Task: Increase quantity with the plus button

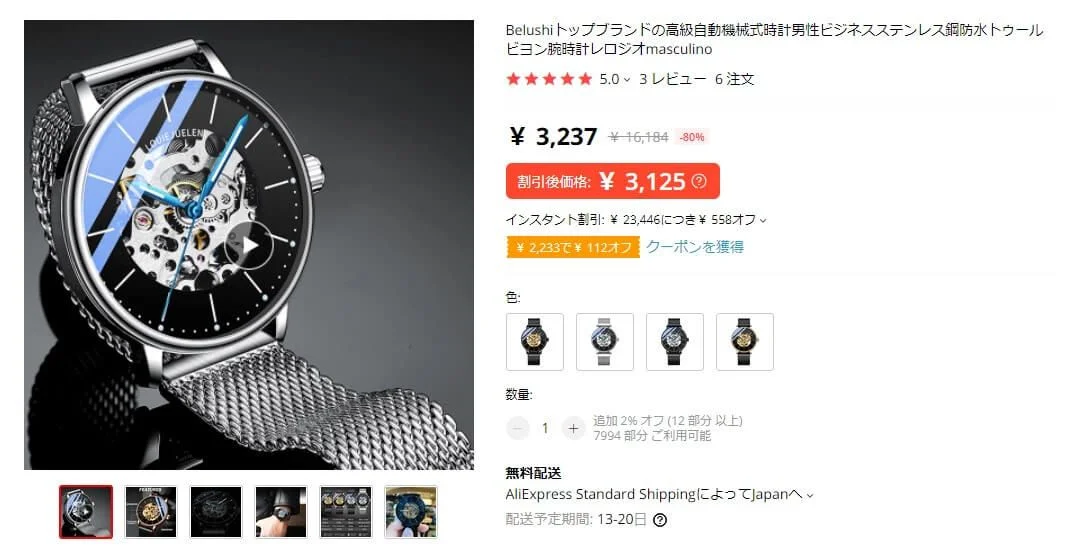Action: (573, 428)
